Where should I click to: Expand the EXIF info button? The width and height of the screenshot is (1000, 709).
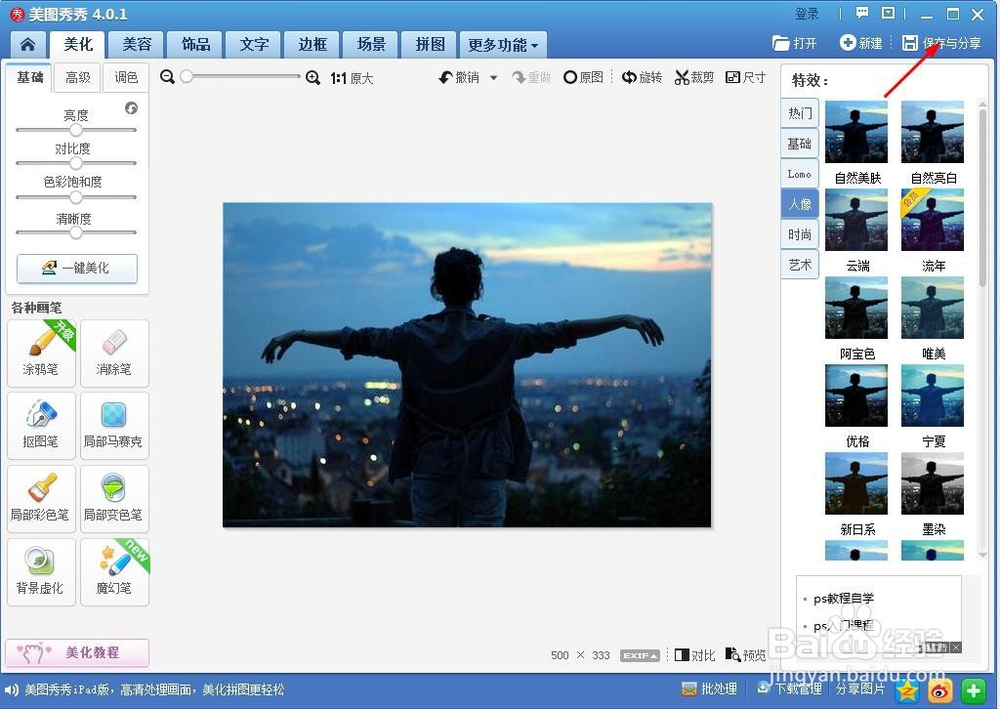pyautogui.click(x=640, y=655)
